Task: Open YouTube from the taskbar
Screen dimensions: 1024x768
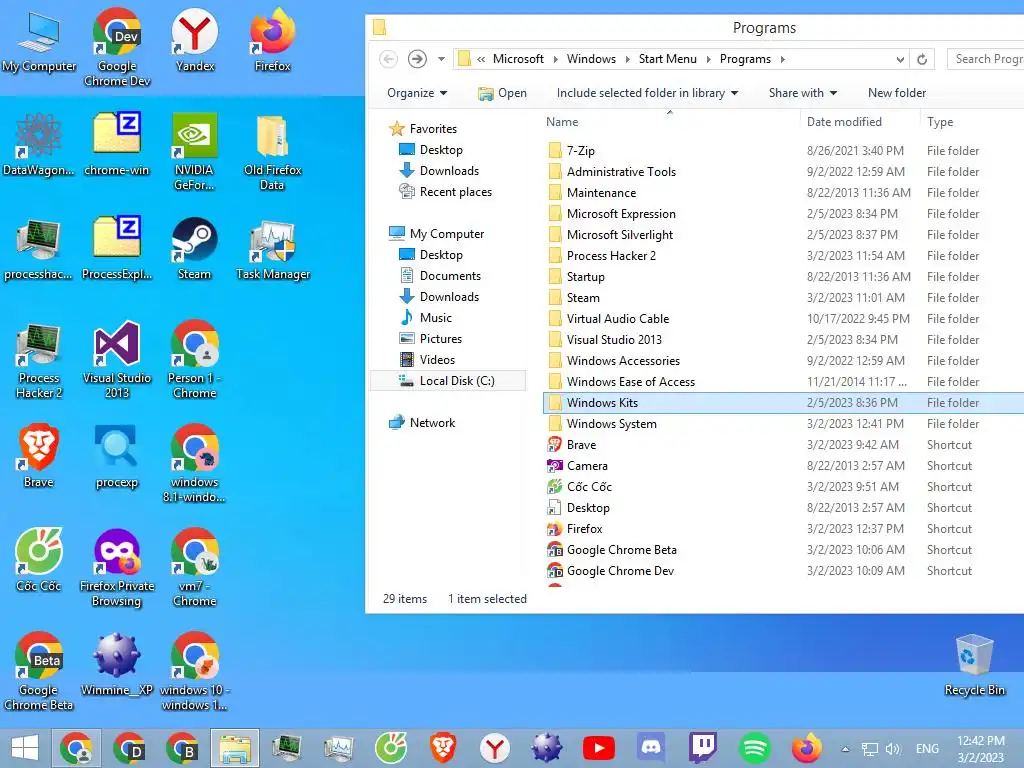Action: point(599,748)
